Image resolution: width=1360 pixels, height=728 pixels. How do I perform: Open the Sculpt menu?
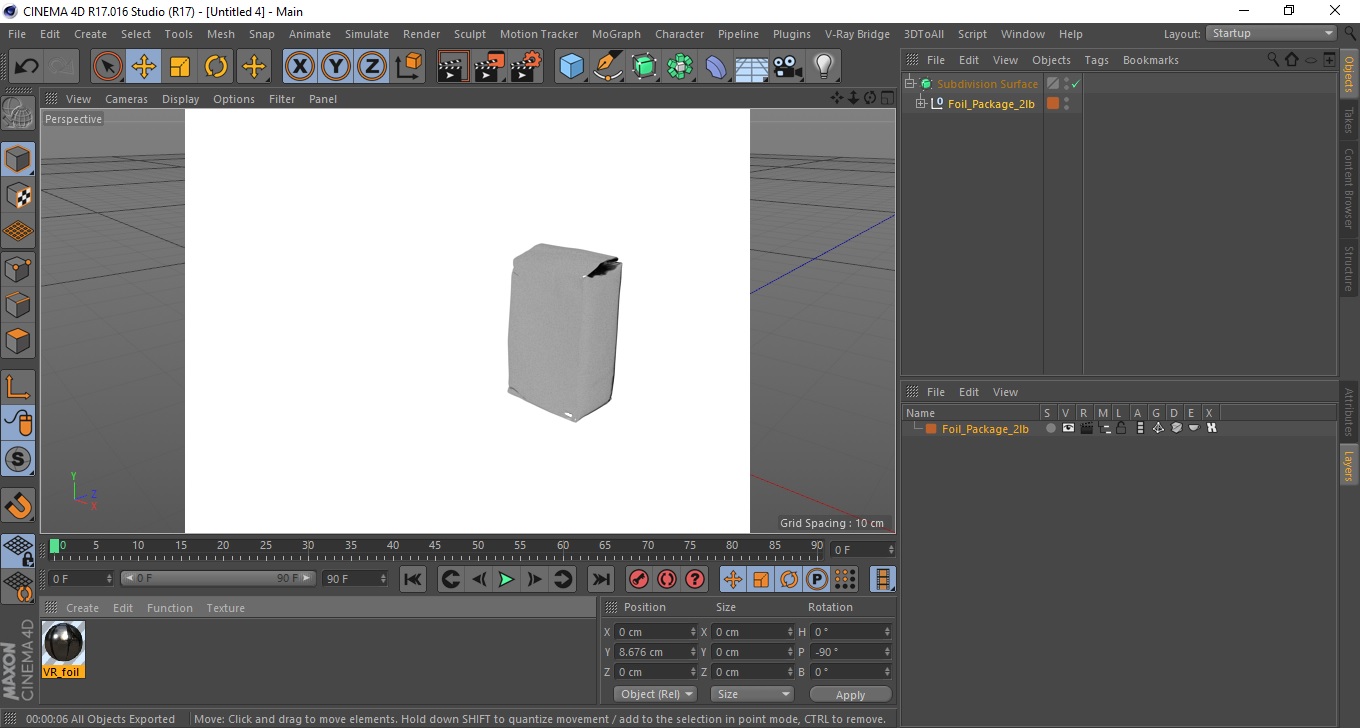click(x=470, y=34)
